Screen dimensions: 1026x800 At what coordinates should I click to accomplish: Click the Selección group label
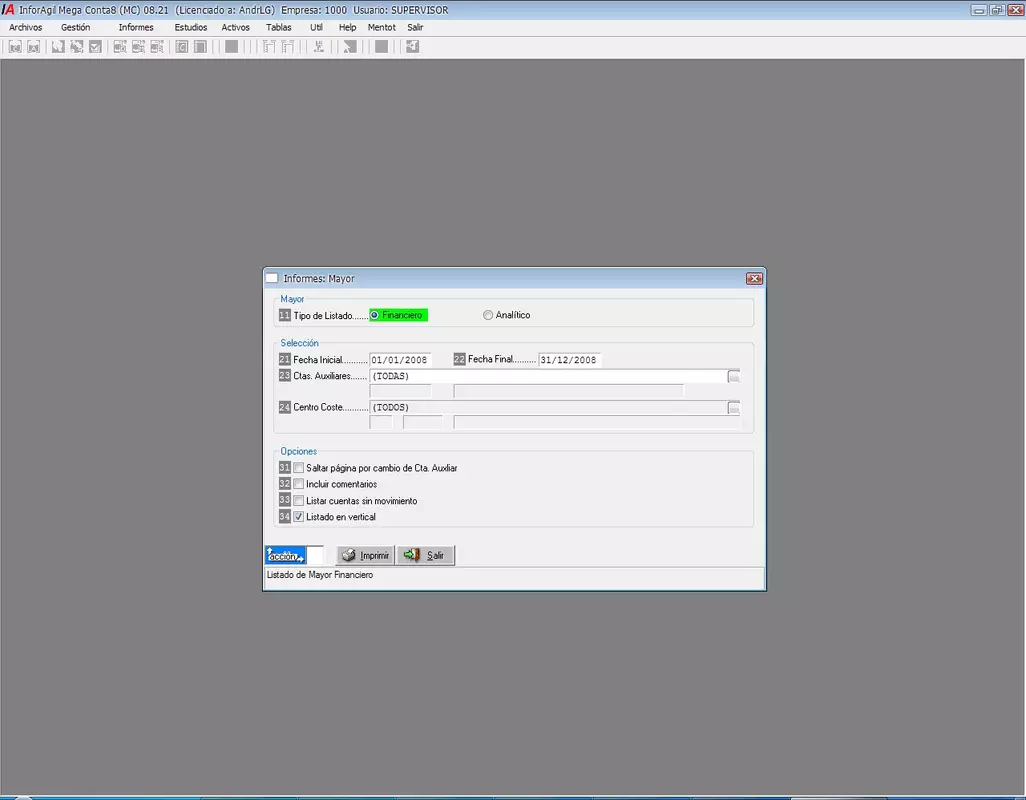click(x=300, y=343)
